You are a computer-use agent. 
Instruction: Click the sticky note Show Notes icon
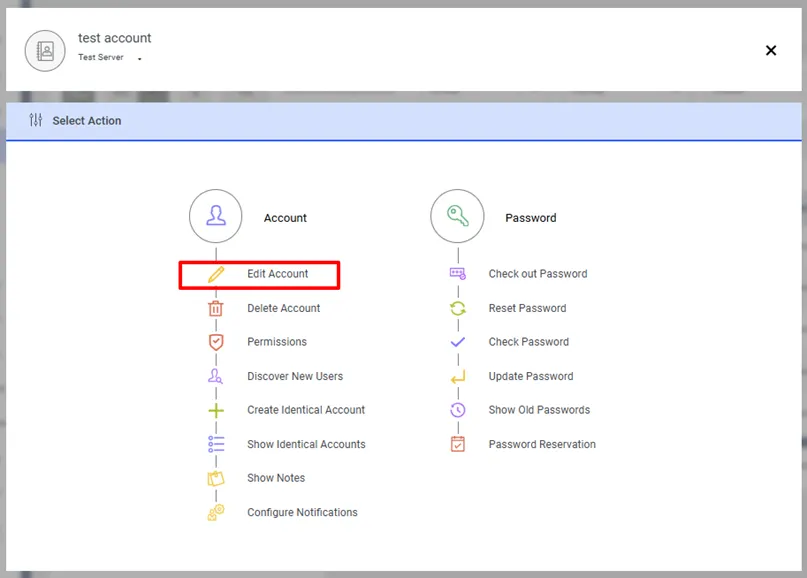pyautogui.click(x=216, y=478)
